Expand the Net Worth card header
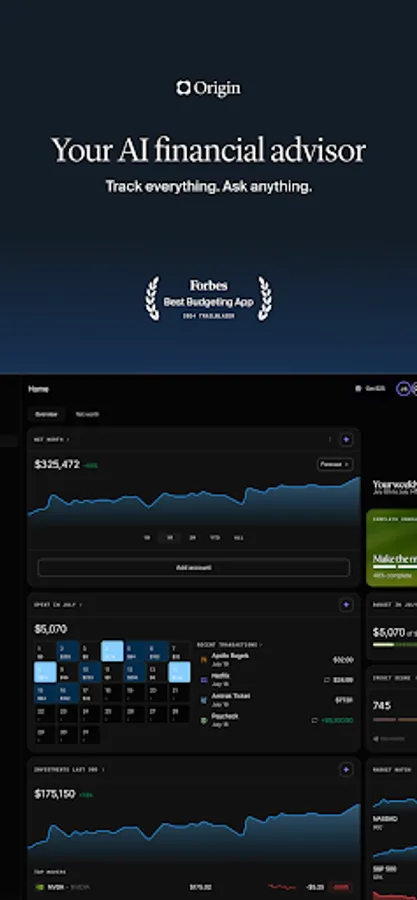417x900 pixels. pos(52,440)
